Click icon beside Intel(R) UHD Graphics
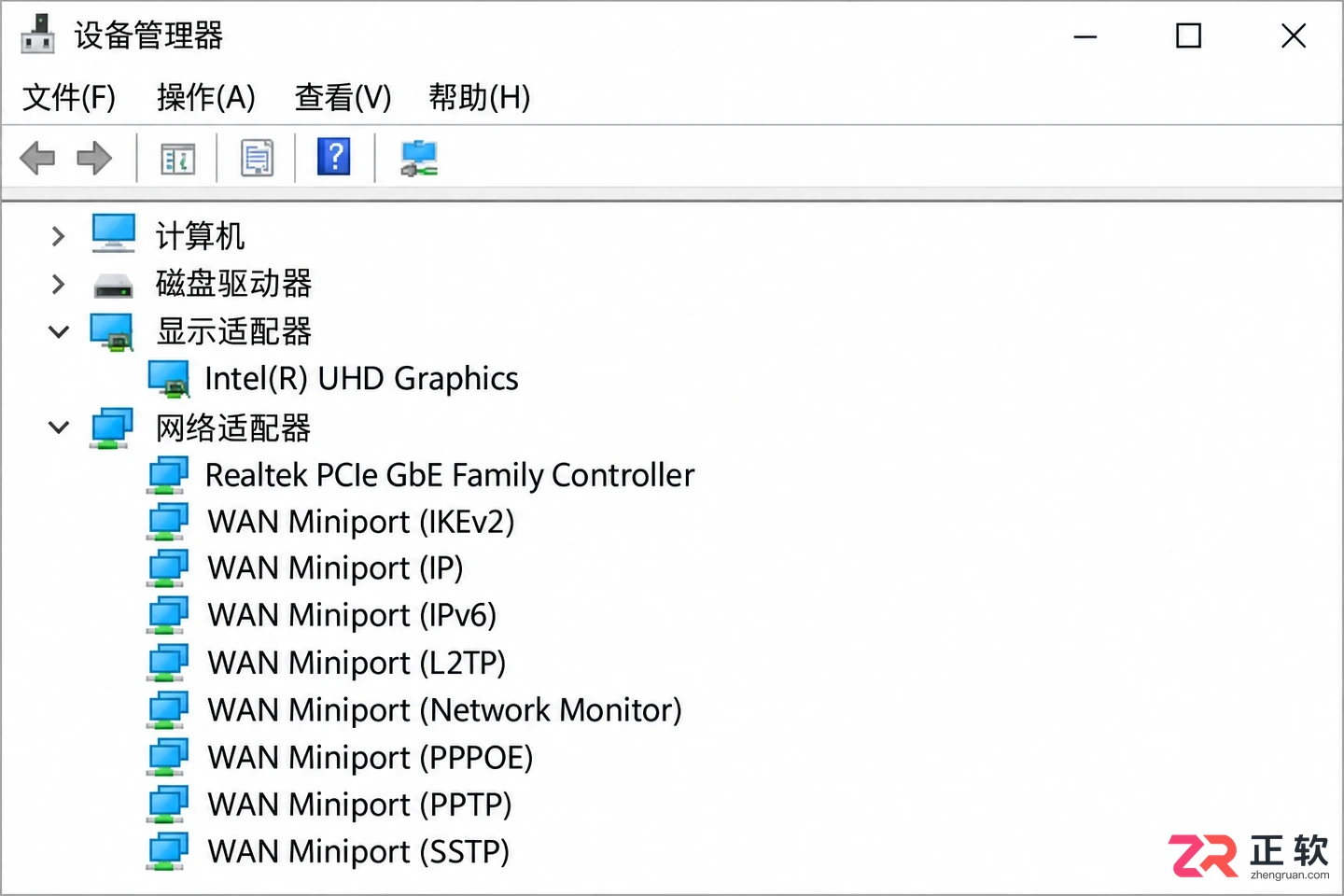This screenshot has height=896, width=1344. (x=169, y=379)
